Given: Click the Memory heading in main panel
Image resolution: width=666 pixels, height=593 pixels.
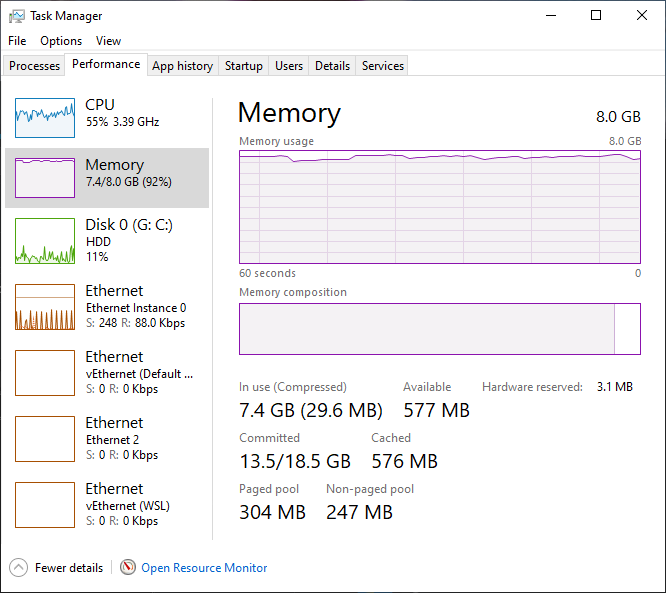Looking at the screenshot, I should [289, 113].
